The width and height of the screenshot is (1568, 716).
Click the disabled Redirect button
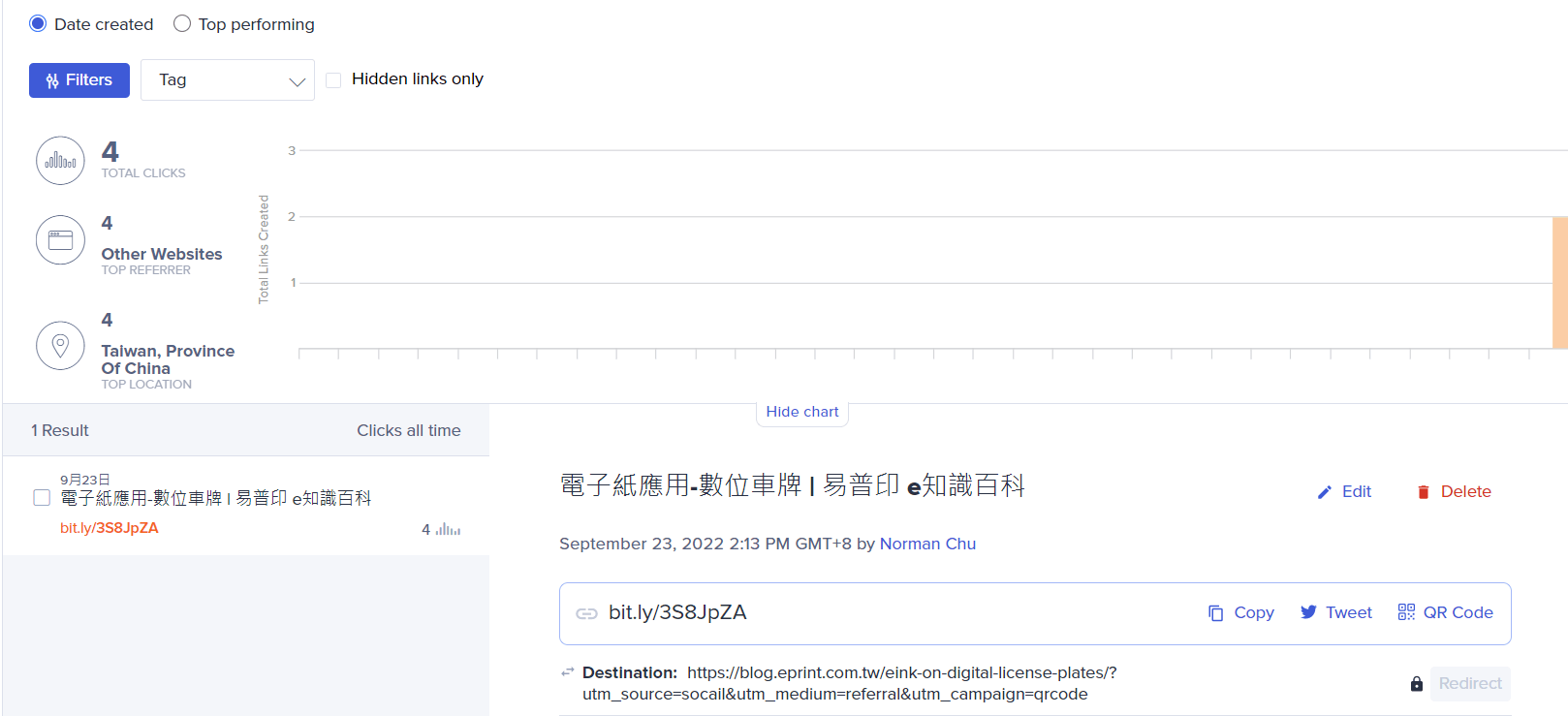pyautogui.click(x=1469, y=684)
